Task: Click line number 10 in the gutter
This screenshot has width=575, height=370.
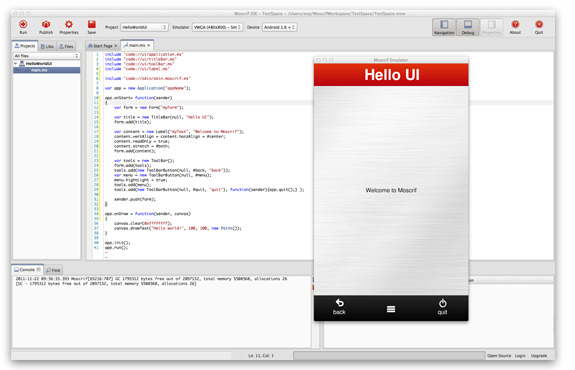Action: [96, 98]
